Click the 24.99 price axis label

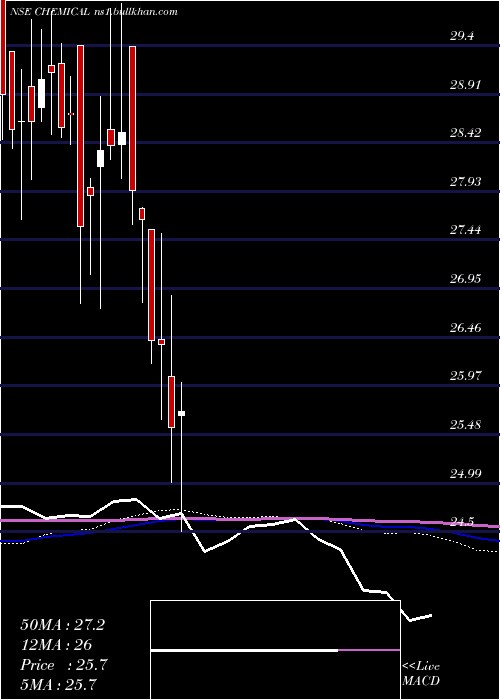pyautogui.click(x=465, y=473)
